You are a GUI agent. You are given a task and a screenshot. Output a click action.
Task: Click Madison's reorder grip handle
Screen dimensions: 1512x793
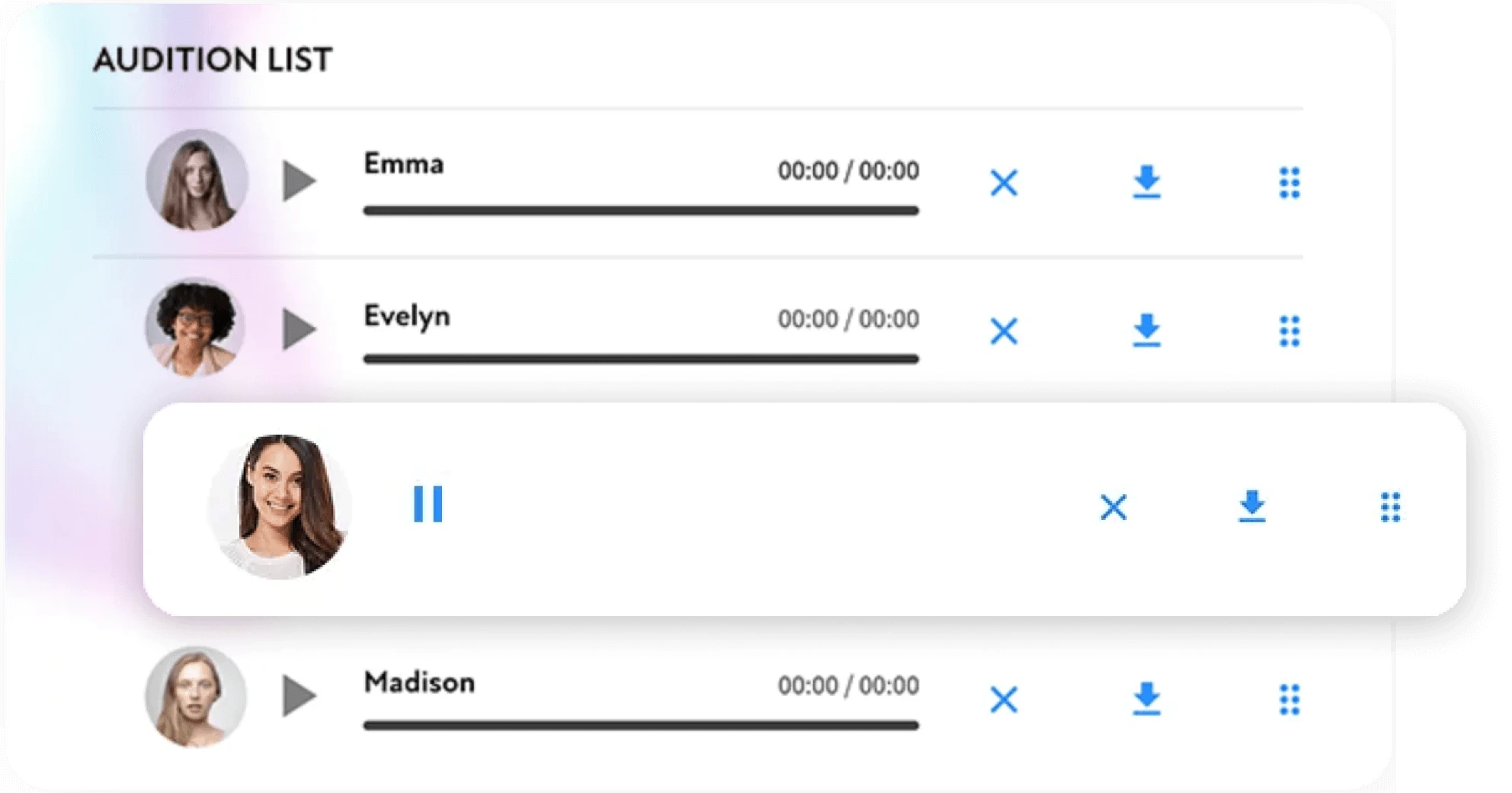[x=1289, y=699]
